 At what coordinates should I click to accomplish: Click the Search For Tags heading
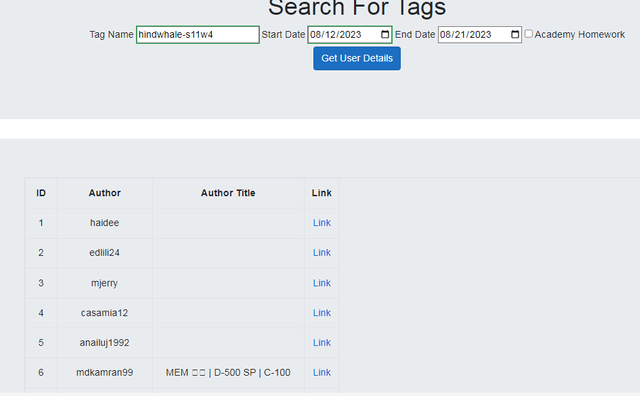pos(357,7)
